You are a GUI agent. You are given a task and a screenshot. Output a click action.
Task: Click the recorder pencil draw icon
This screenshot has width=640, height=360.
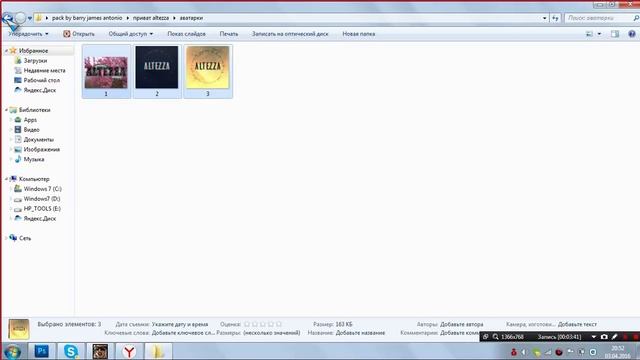(615, 337)
